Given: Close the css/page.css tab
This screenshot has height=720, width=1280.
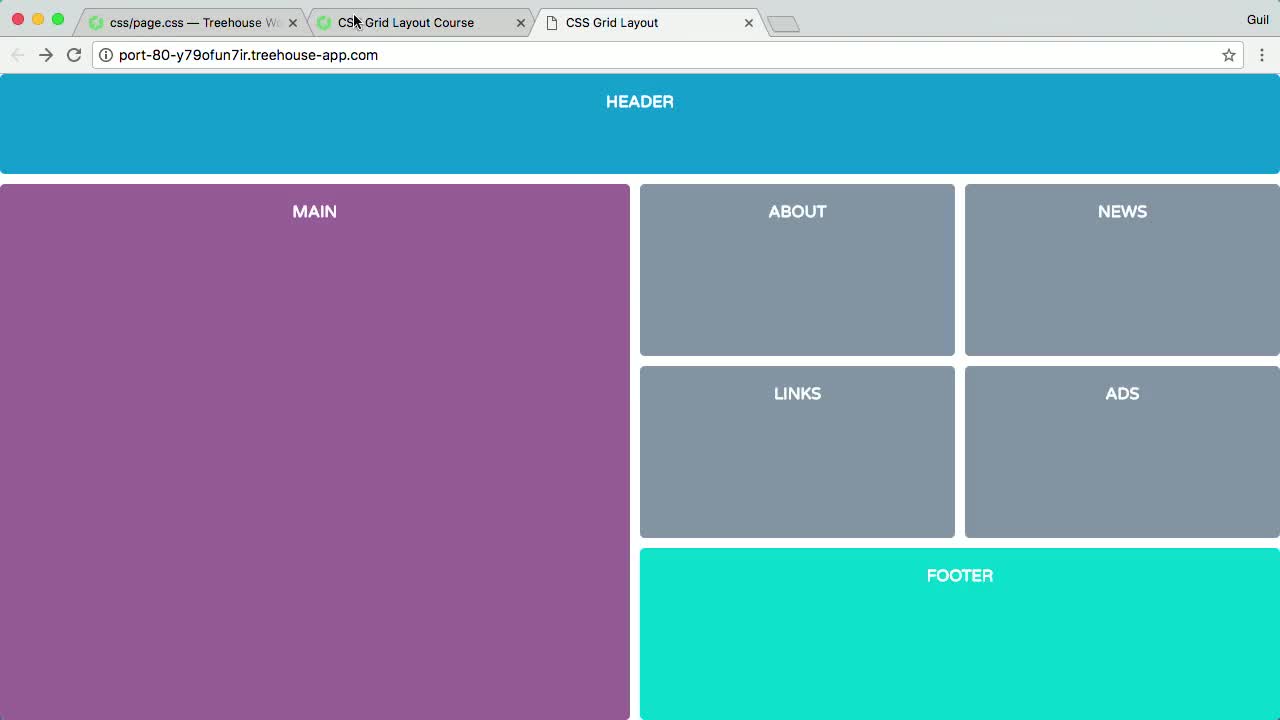Looking at the screenshot, I should click(x=292, y=22).
